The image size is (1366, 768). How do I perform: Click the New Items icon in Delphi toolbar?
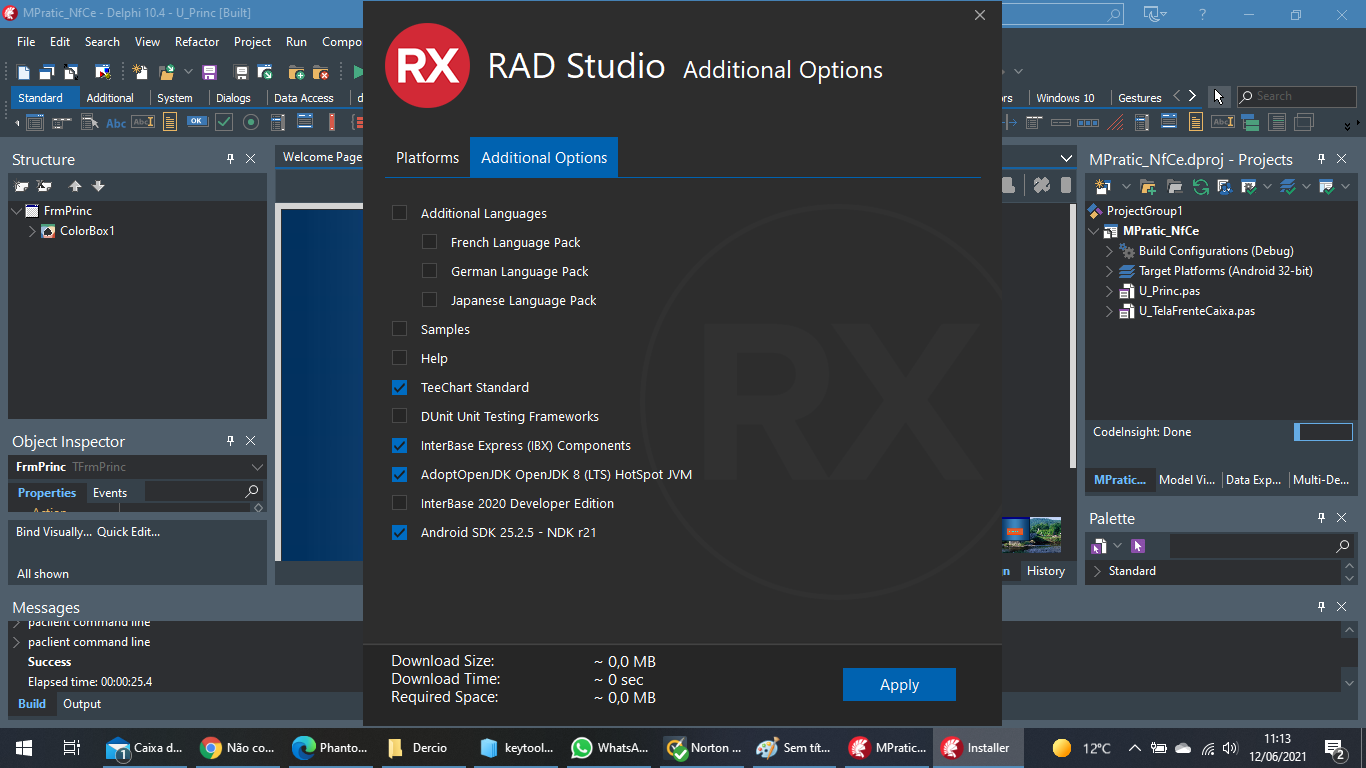[x=140, y=72]
